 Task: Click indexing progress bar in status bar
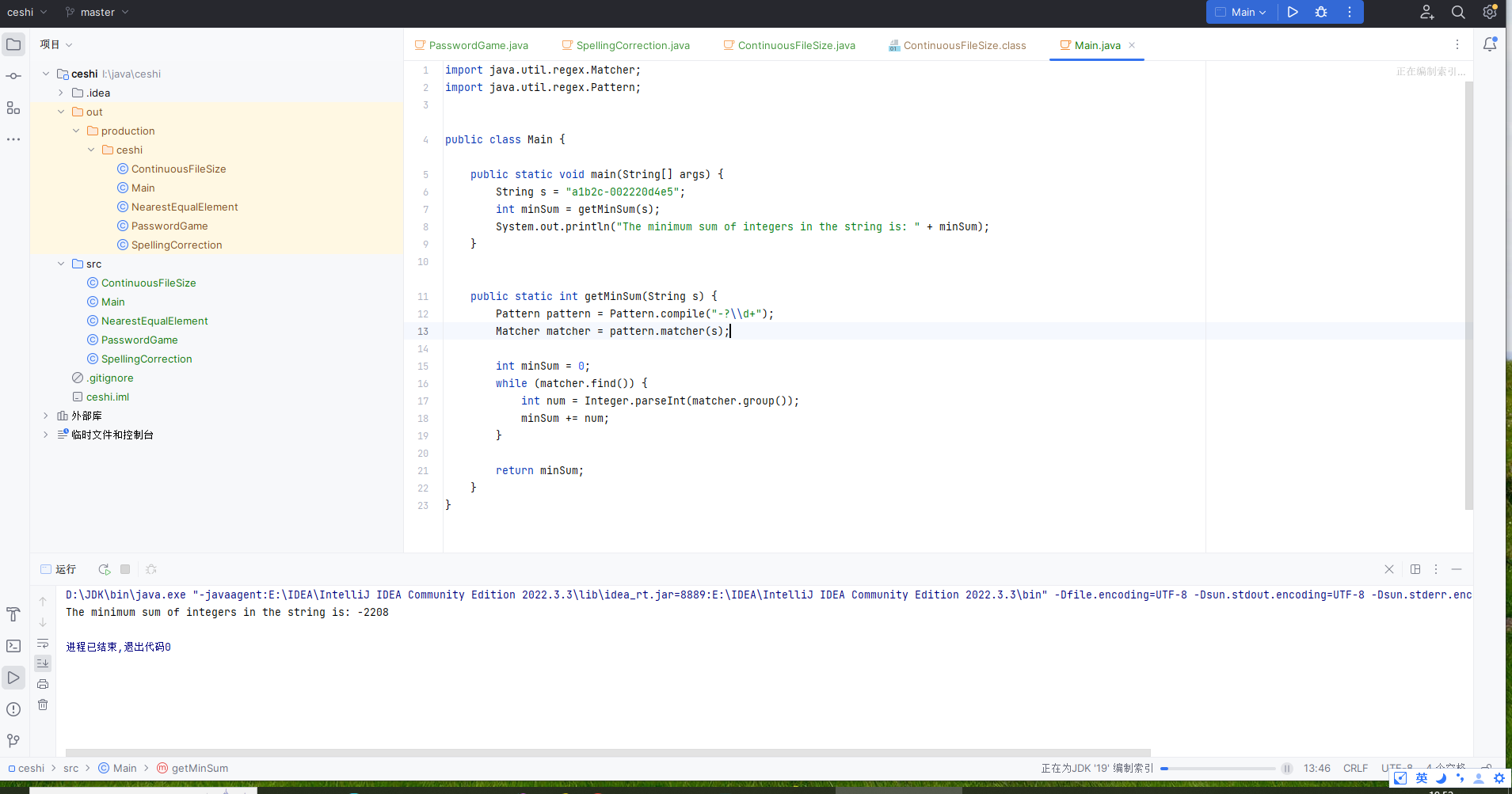click(1217, 768)
